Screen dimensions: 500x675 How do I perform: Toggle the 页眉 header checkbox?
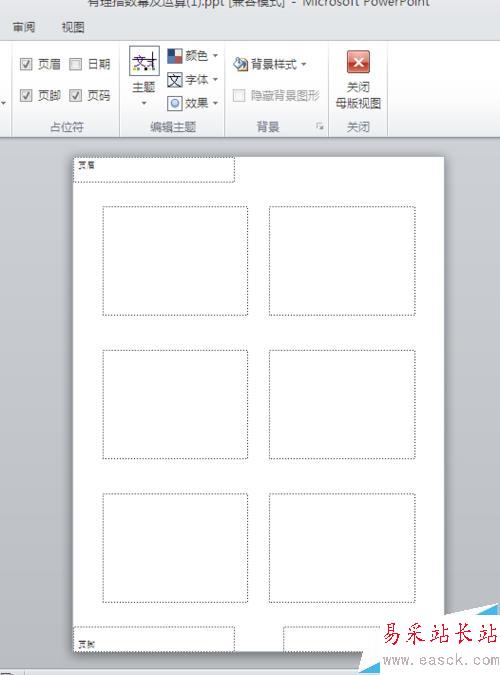pyautogui.click(x=26, y=64)
